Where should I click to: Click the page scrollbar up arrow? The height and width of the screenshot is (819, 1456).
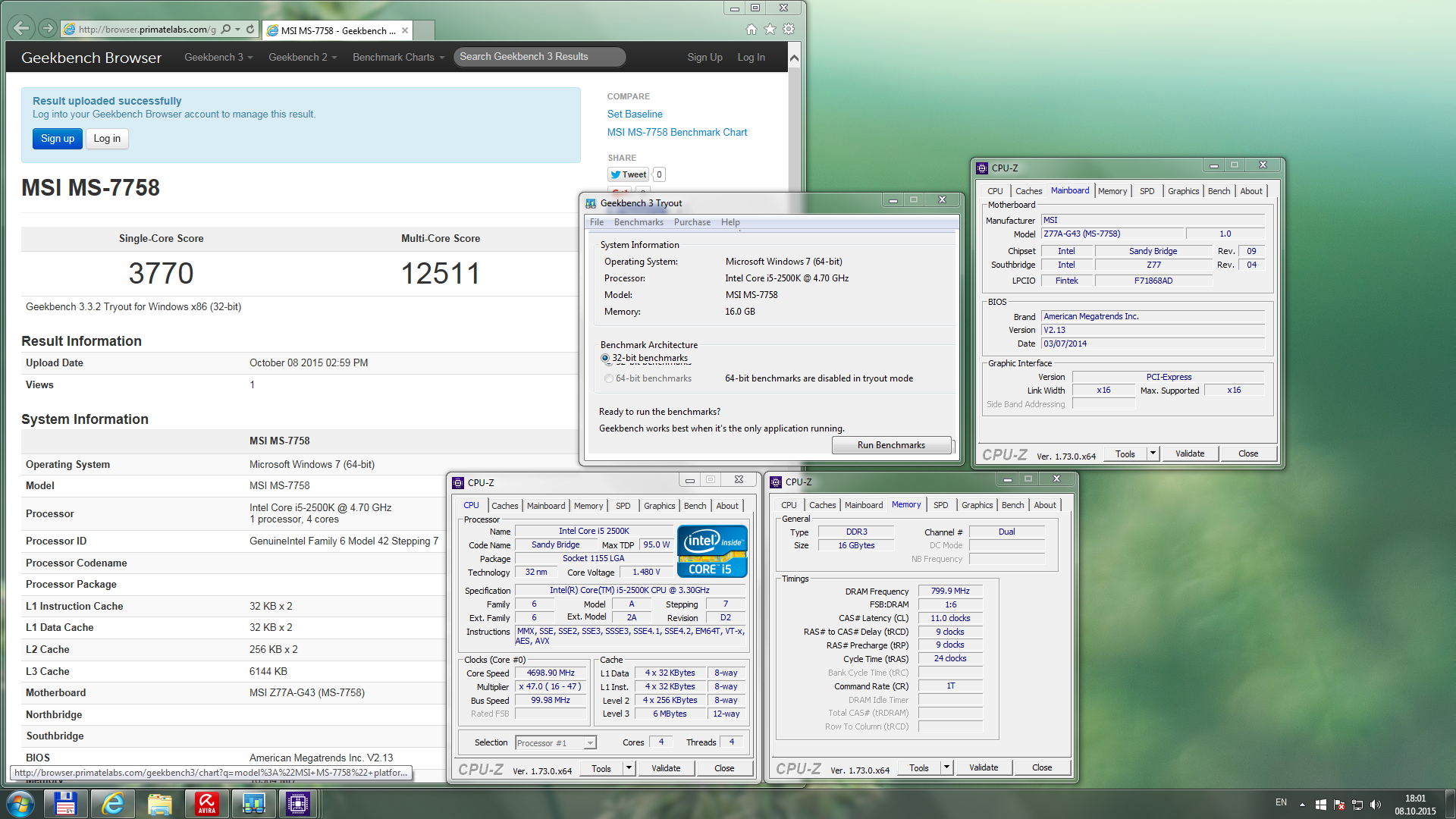click(x=794, y=58)
